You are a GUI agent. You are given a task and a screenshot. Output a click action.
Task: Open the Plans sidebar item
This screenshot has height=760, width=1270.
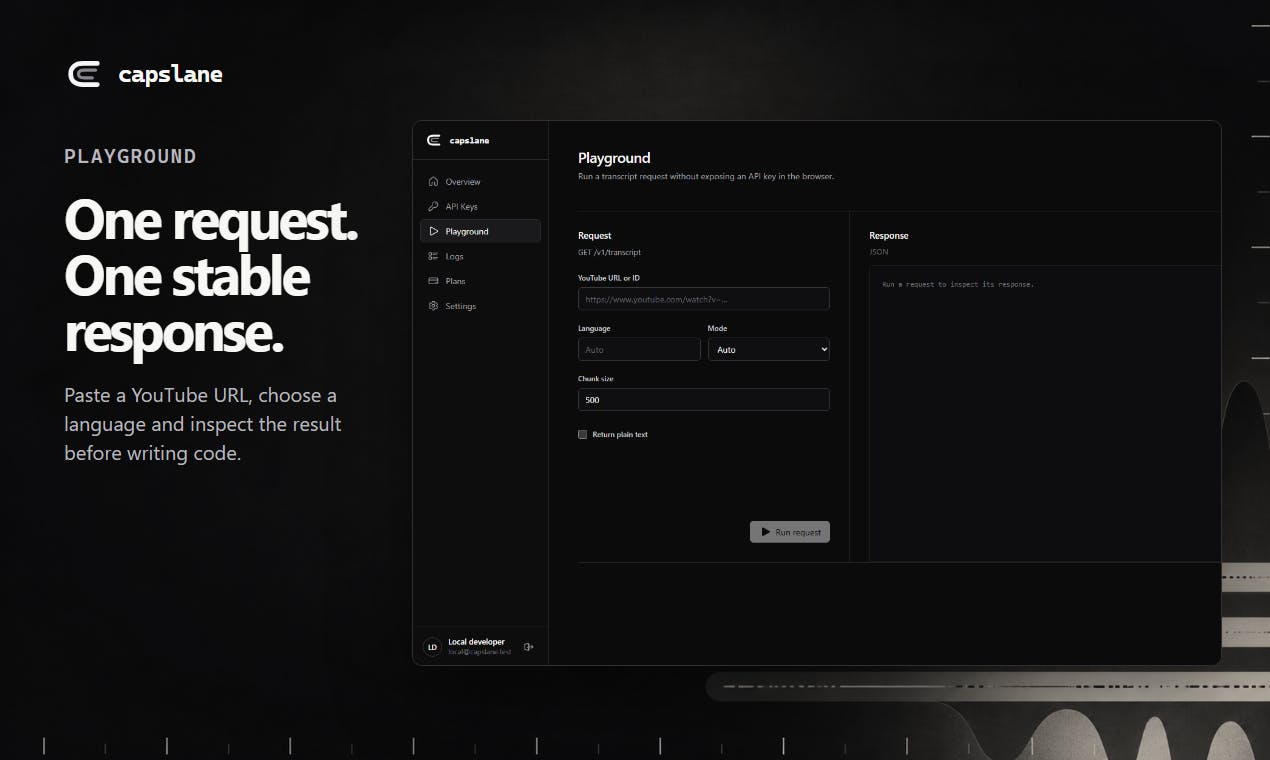pos(480,281)
